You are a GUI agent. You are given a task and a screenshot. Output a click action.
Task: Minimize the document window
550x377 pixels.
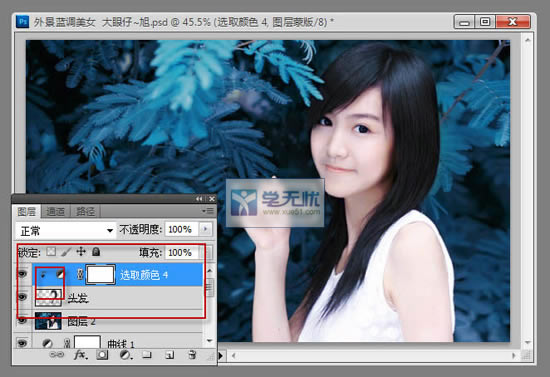pyautogui.click(x=465, y=22)
